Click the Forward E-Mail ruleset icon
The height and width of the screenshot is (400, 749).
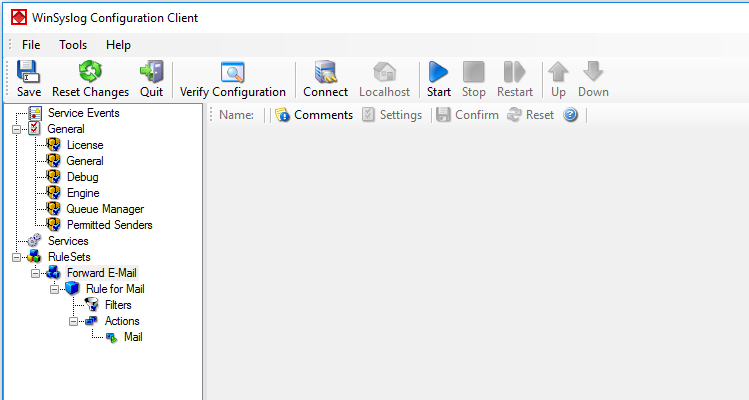(54, 272)
